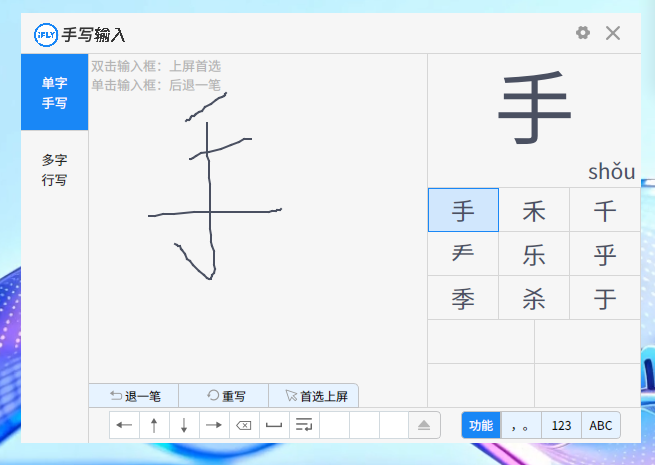This screenshot has height=465, width=655.
Task: Choose candidate character 乎
Action: [x=605, y=254]
